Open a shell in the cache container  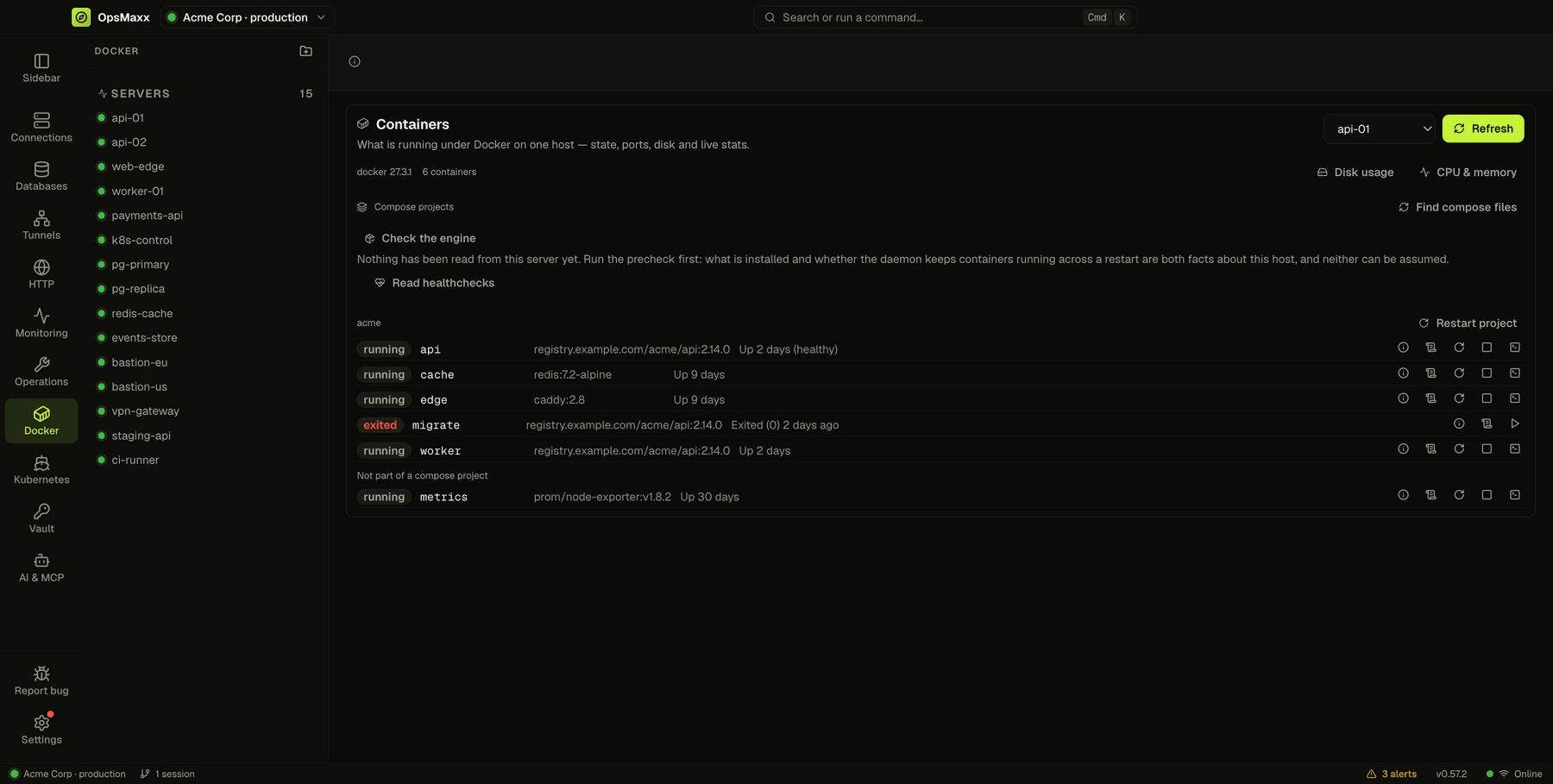[x=1515, y=373]
